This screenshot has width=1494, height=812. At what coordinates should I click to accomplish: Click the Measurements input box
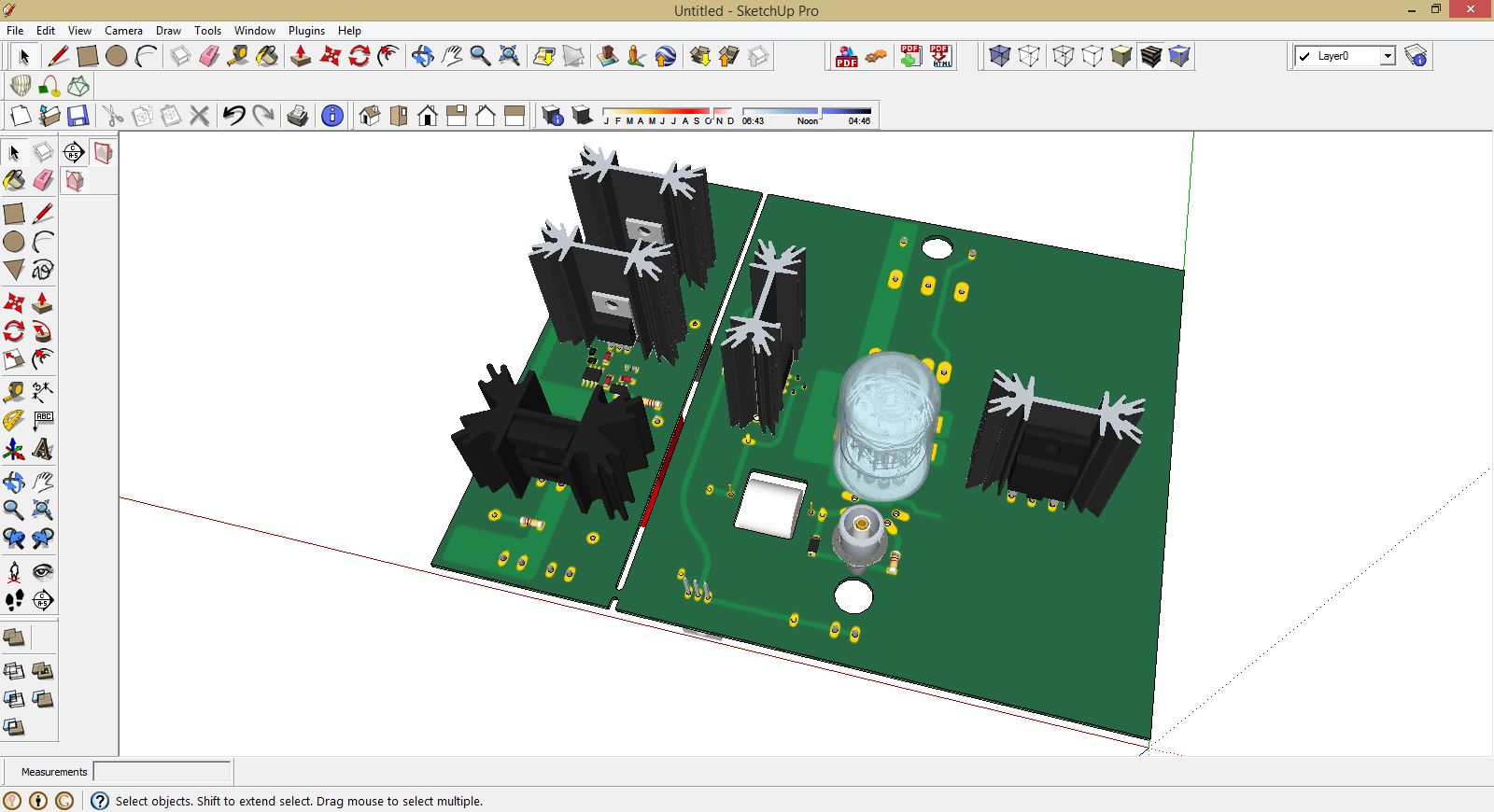point(162,772)
